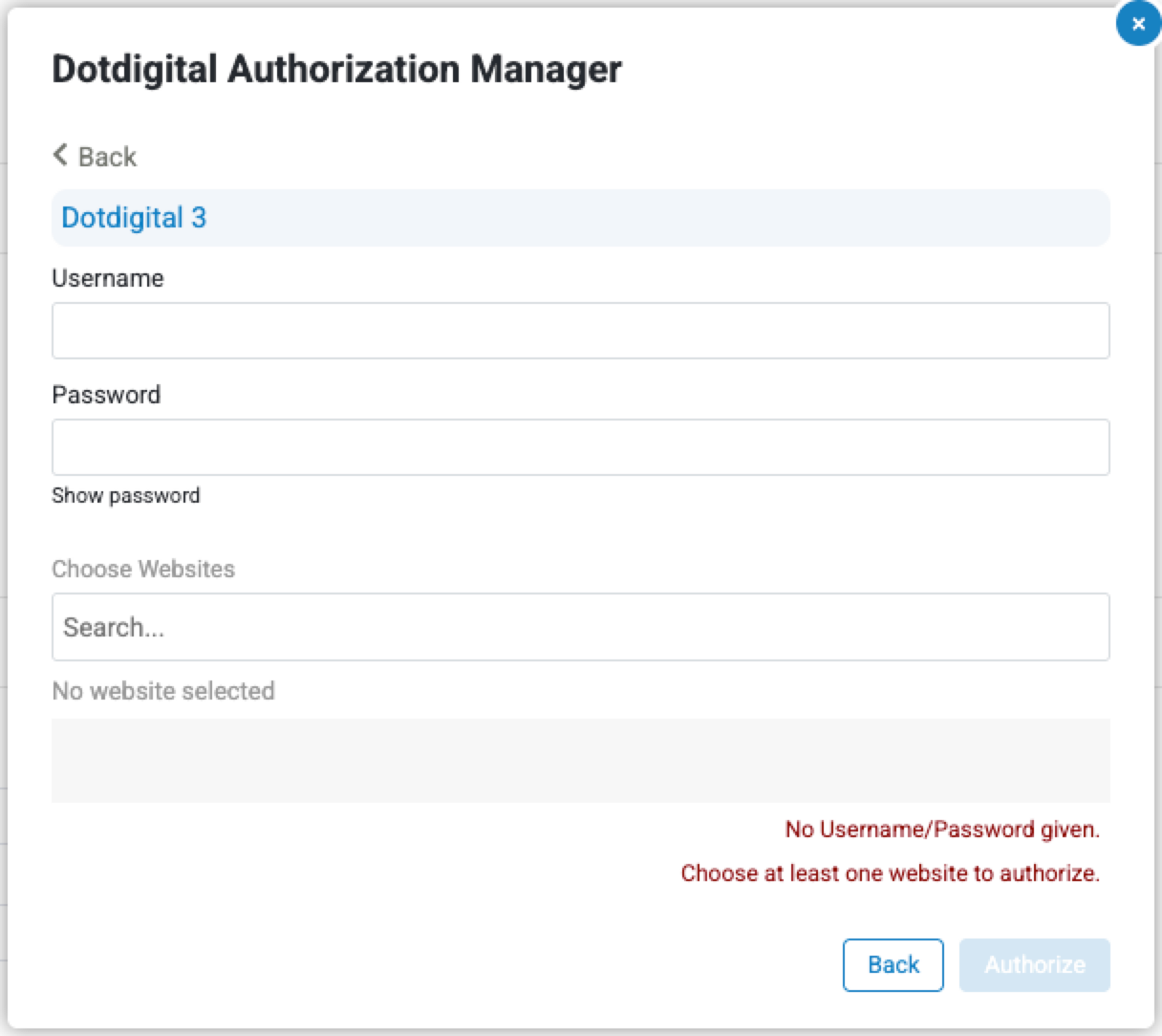The height and width of the screenshot is (1036, 1162).
Task: Click the top Back link text
Action: click(x=107, y=157)
